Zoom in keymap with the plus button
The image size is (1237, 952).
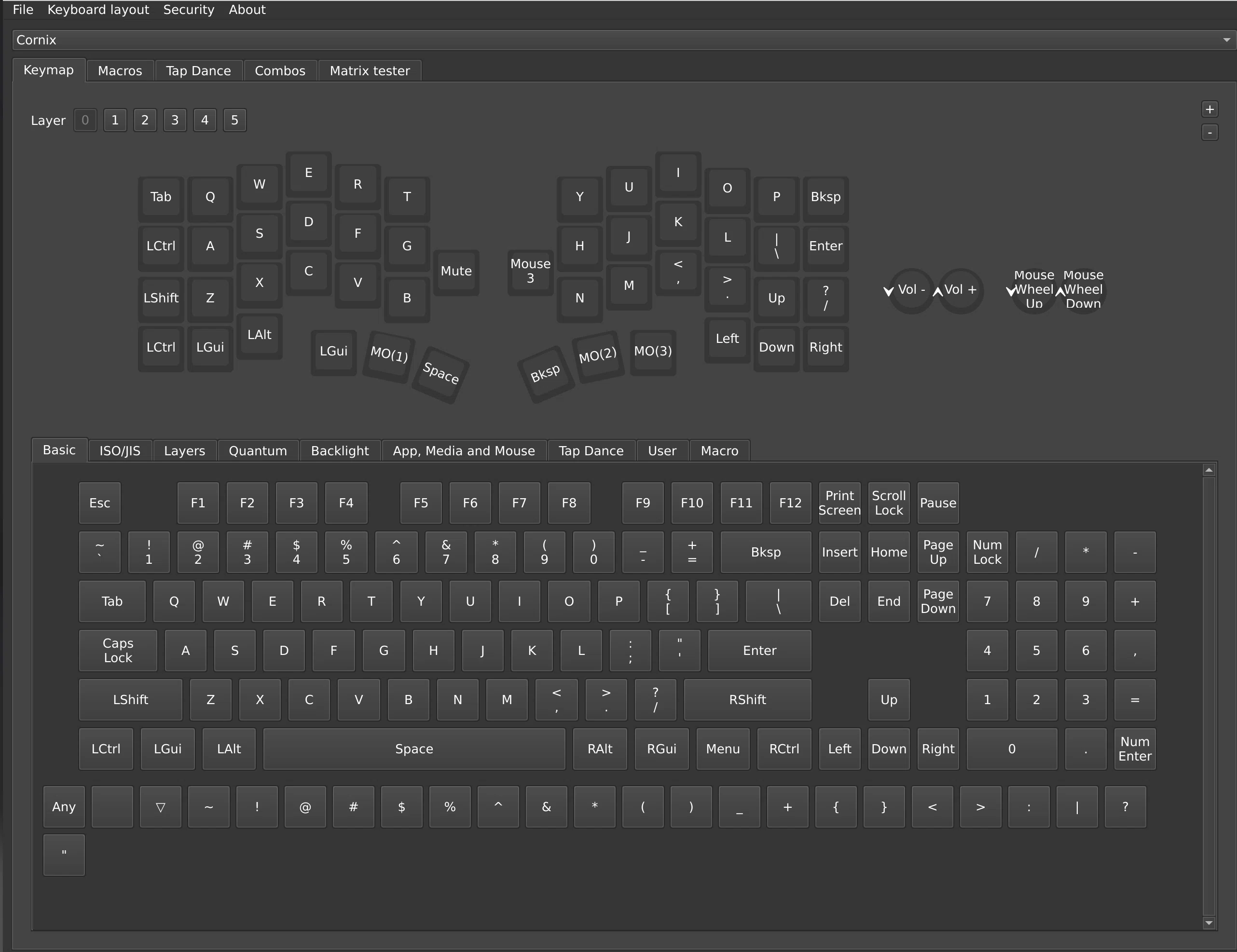(1210, 109)
